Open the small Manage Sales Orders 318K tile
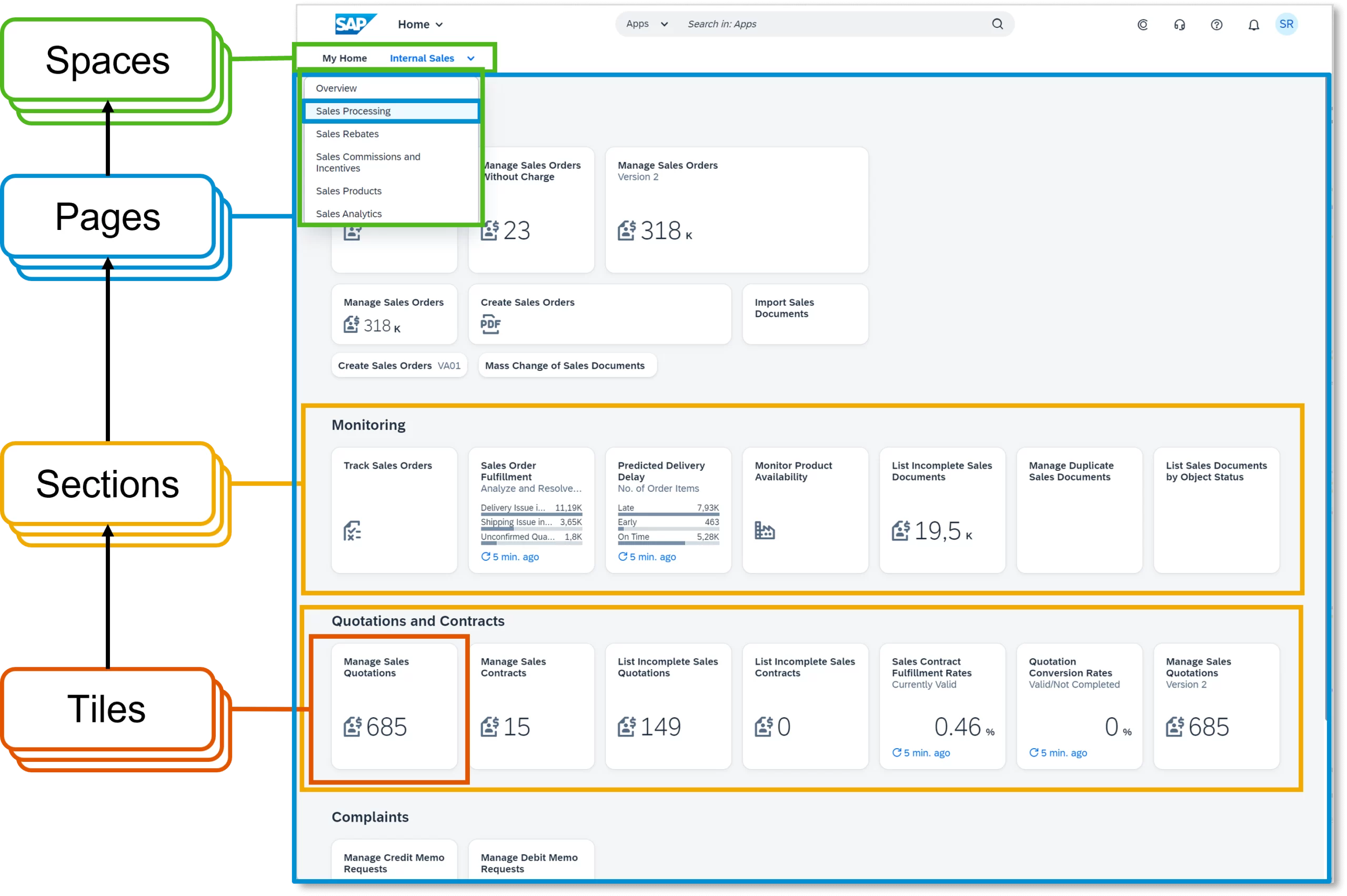Screen dimensions: 1347x896 click(x=394, y=314)
